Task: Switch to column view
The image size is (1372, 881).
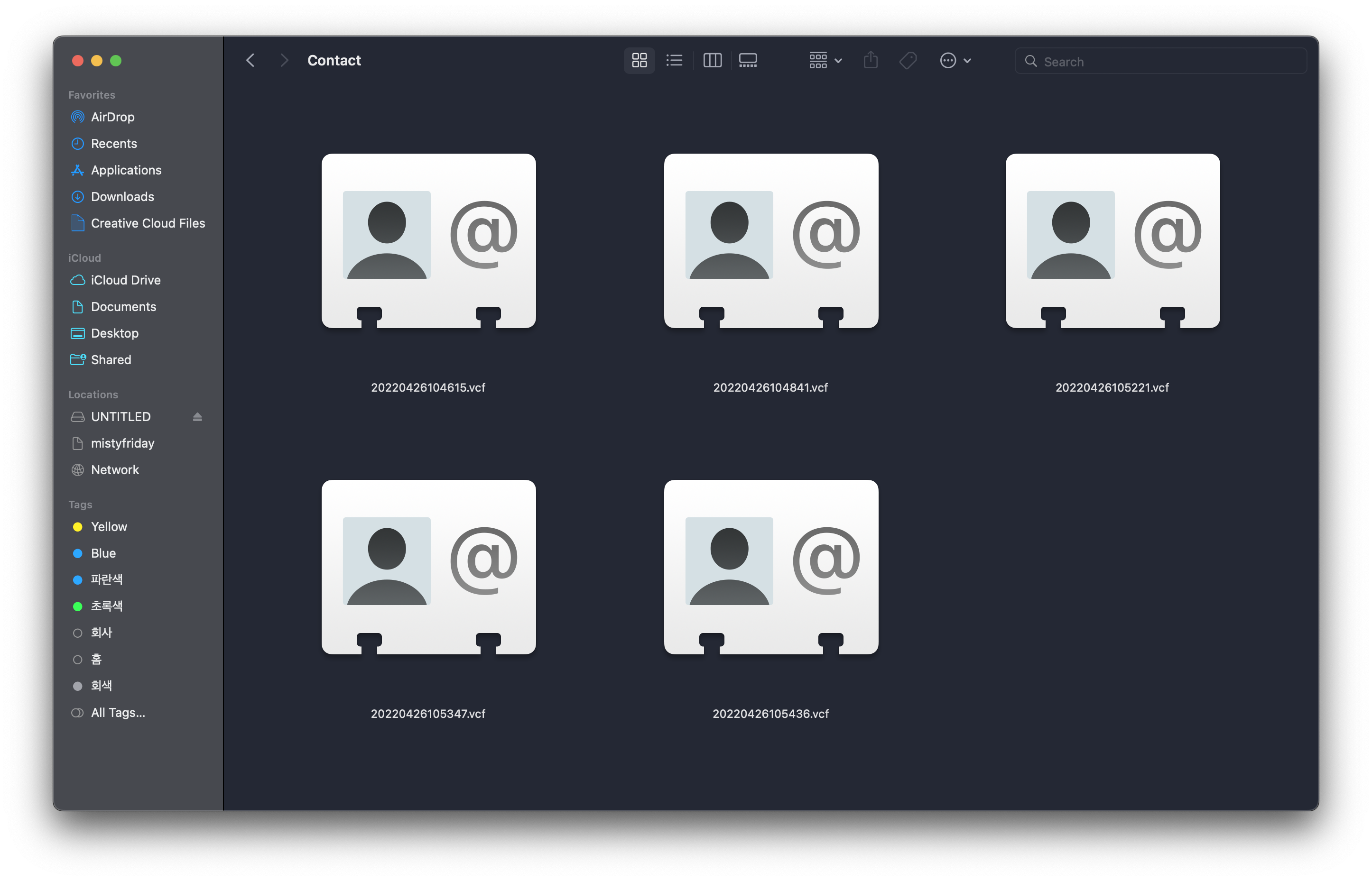Action: tap(712, 60)
